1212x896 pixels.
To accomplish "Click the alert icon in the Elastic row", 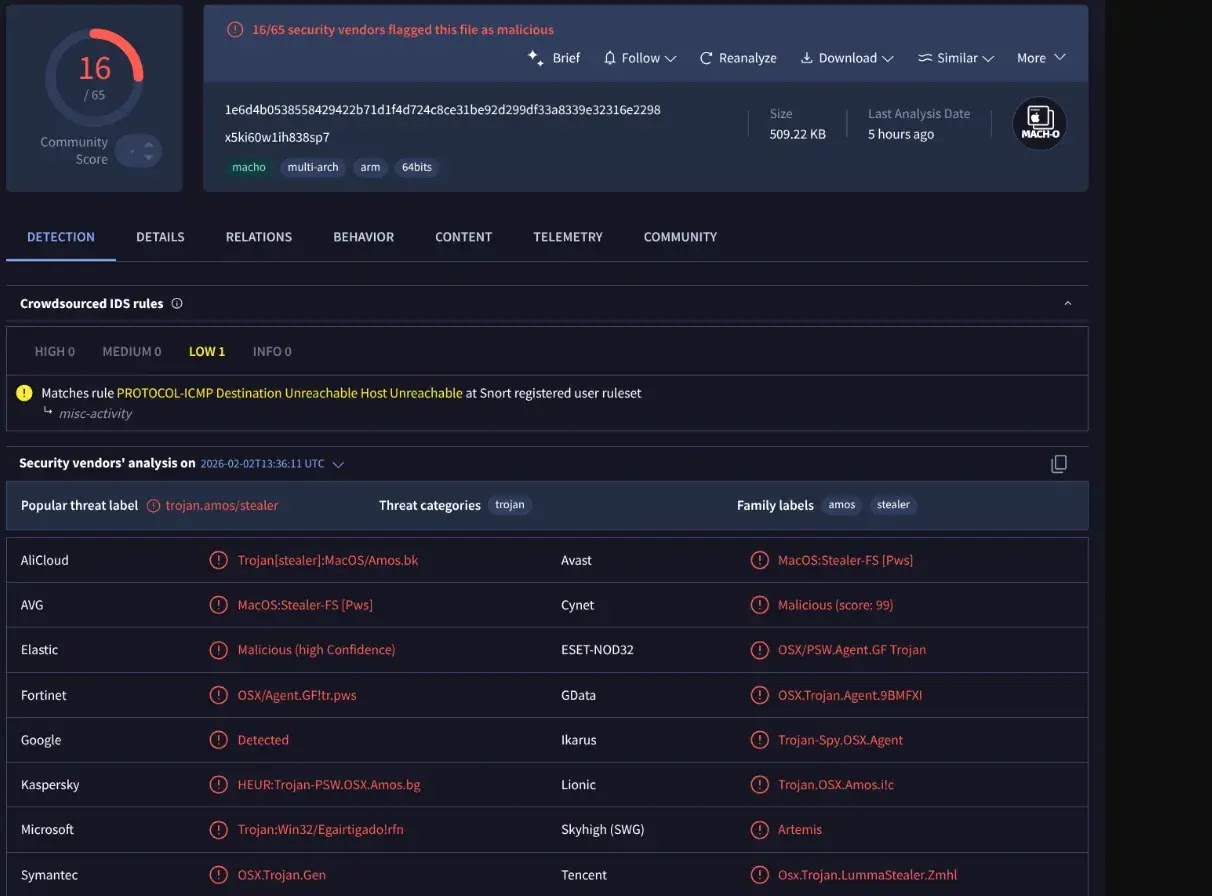I will (x=218, y=650).
